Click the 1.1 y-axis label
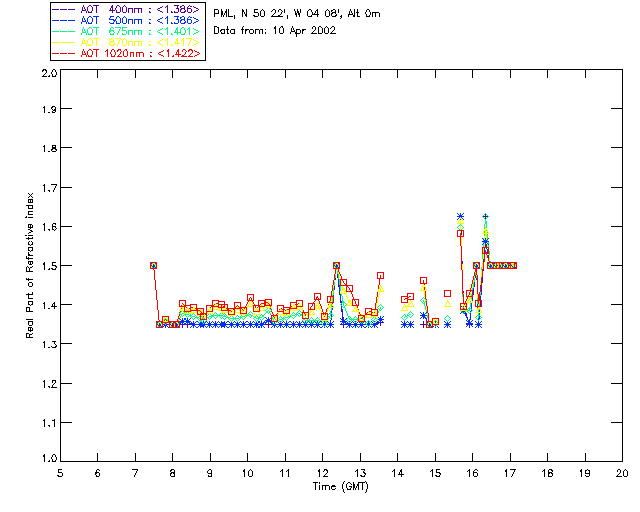Image resolution: width=640 pixels, height=512 pixels. [49, 423]
